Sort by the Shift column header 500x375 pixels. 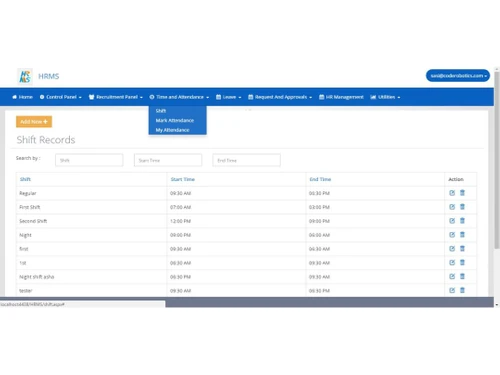(x=25, y=179)
